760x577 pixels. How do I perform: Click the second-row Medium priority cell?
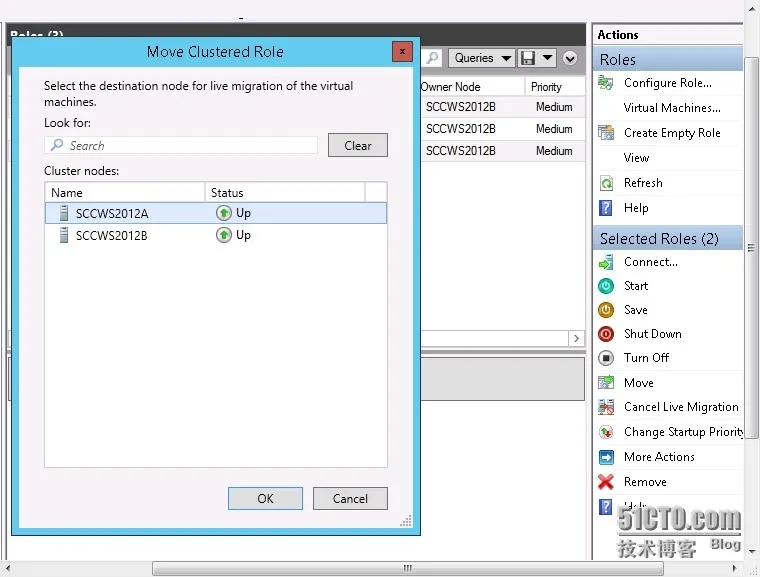coord(554,129)
